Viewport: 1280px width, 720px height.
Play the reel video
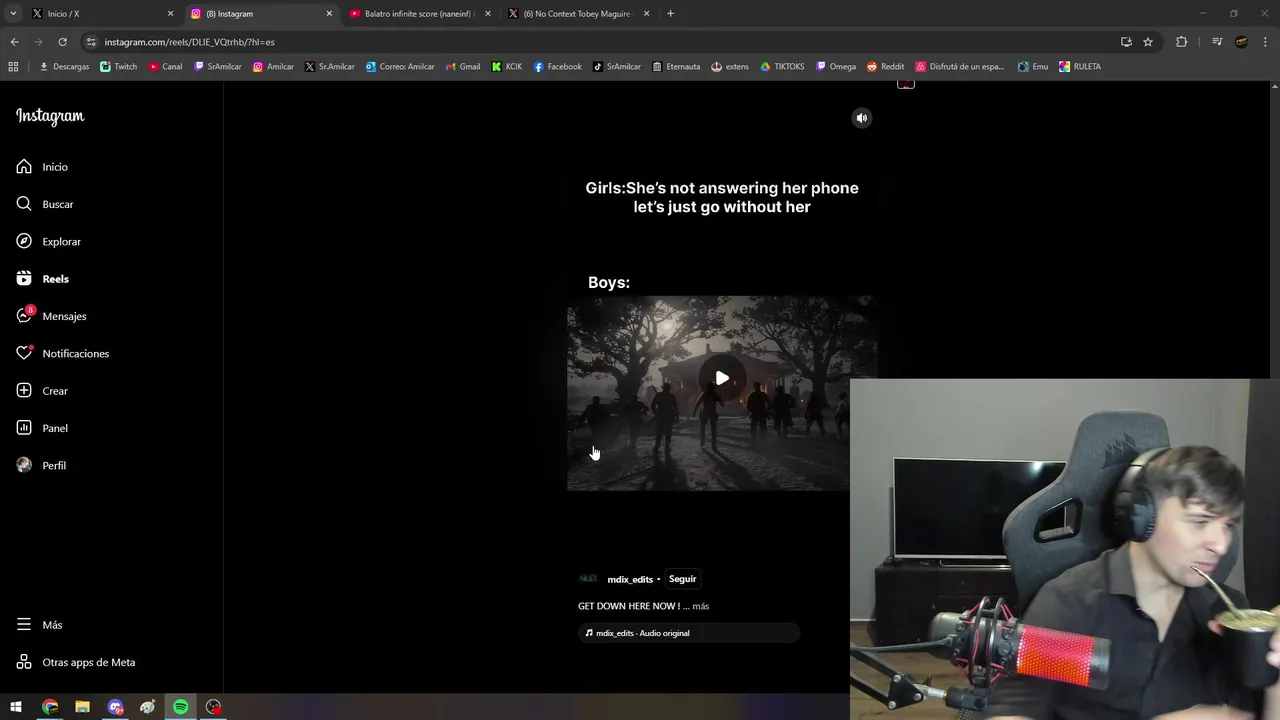point(722,378)
